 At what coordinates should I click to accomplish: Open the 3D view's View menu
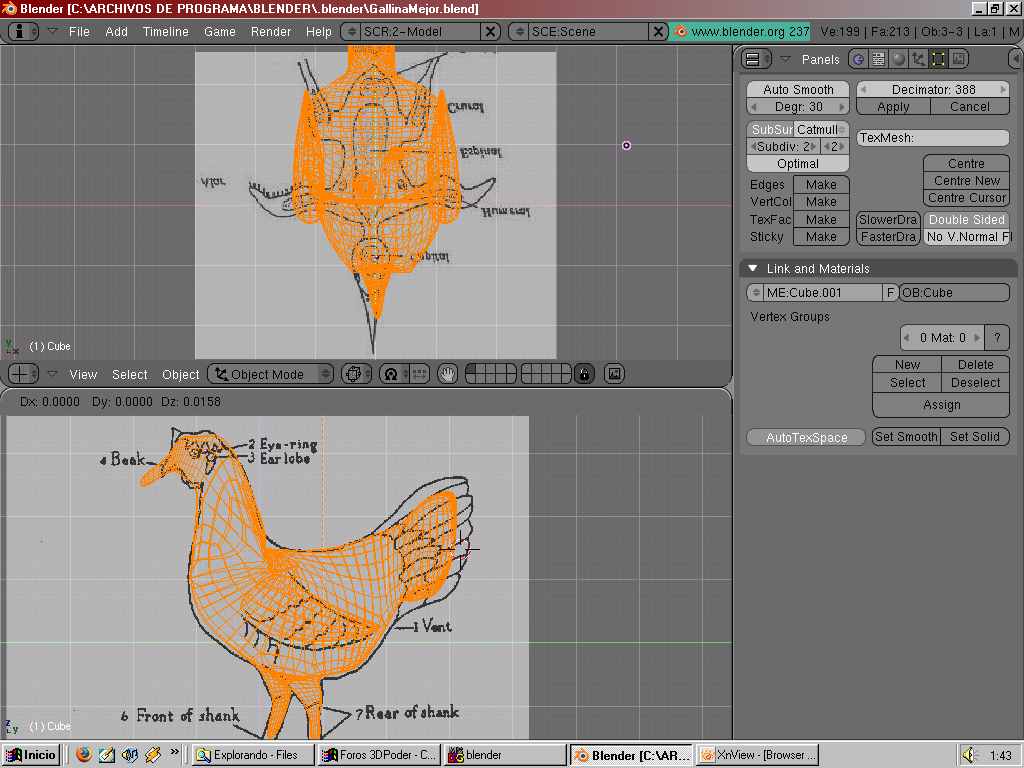tap(83, 375)
